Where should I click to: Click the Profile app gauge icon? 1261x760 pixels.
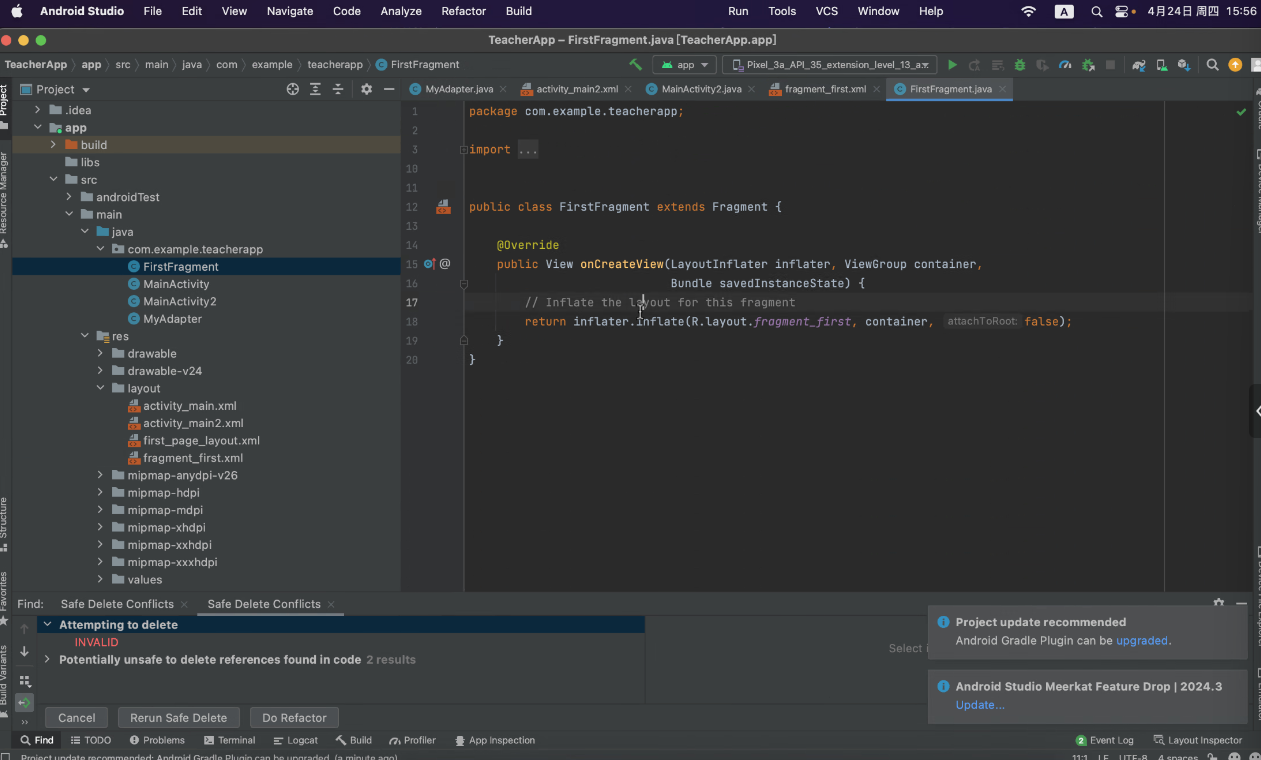point(1064,64)
